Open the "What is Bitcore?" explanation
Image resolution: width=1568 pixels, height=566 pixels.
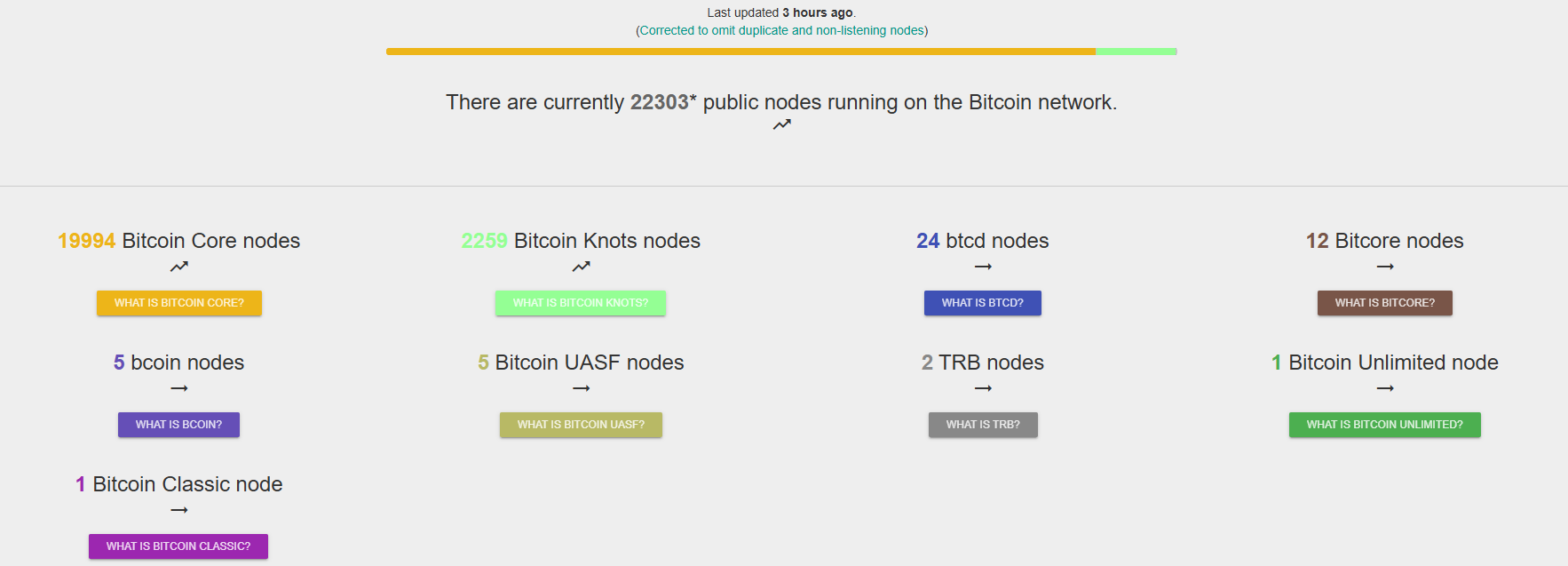tap(1385, 303)
